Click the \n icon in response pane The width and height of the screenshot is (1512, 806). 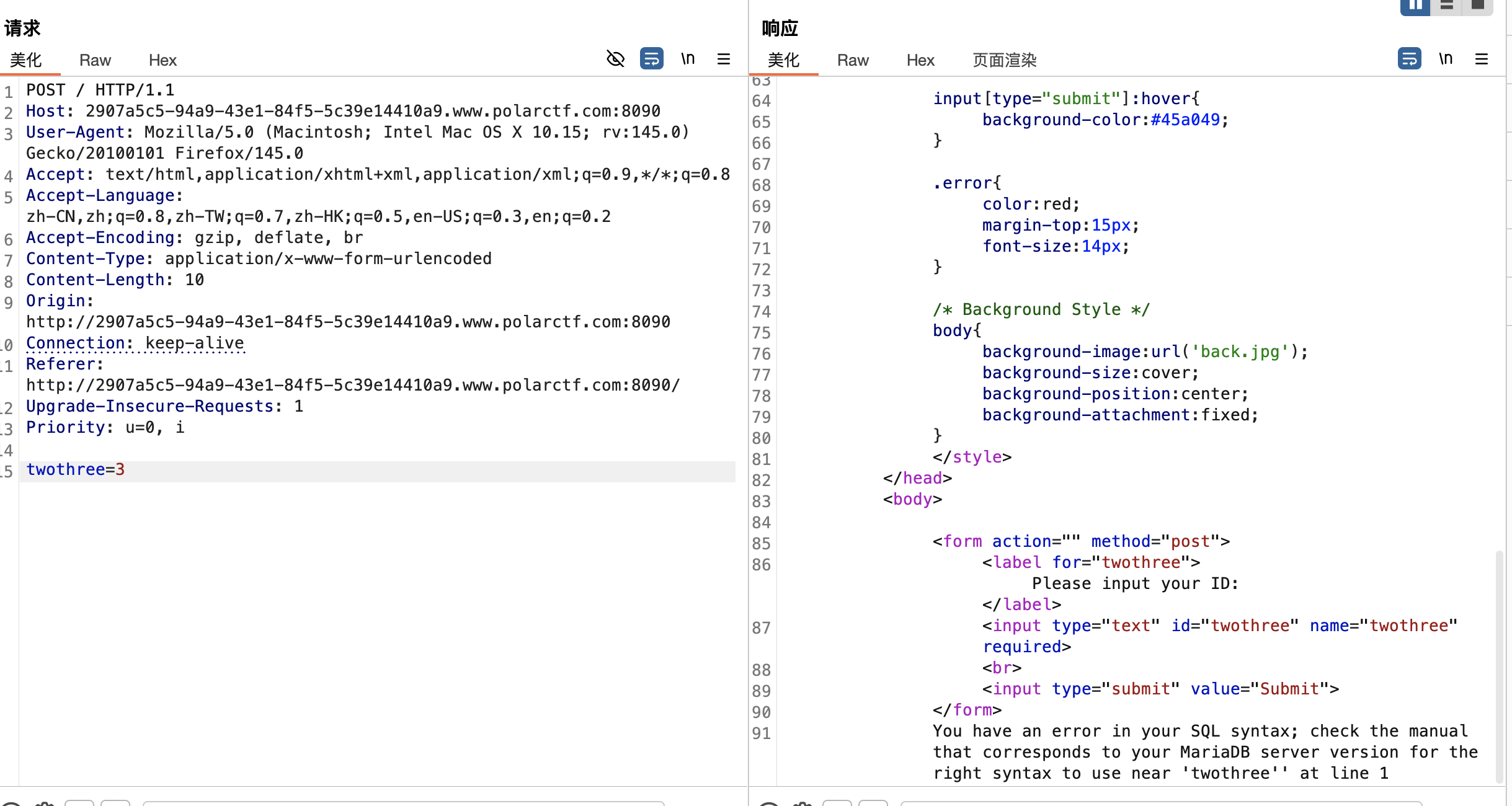tap(1446, 59)
